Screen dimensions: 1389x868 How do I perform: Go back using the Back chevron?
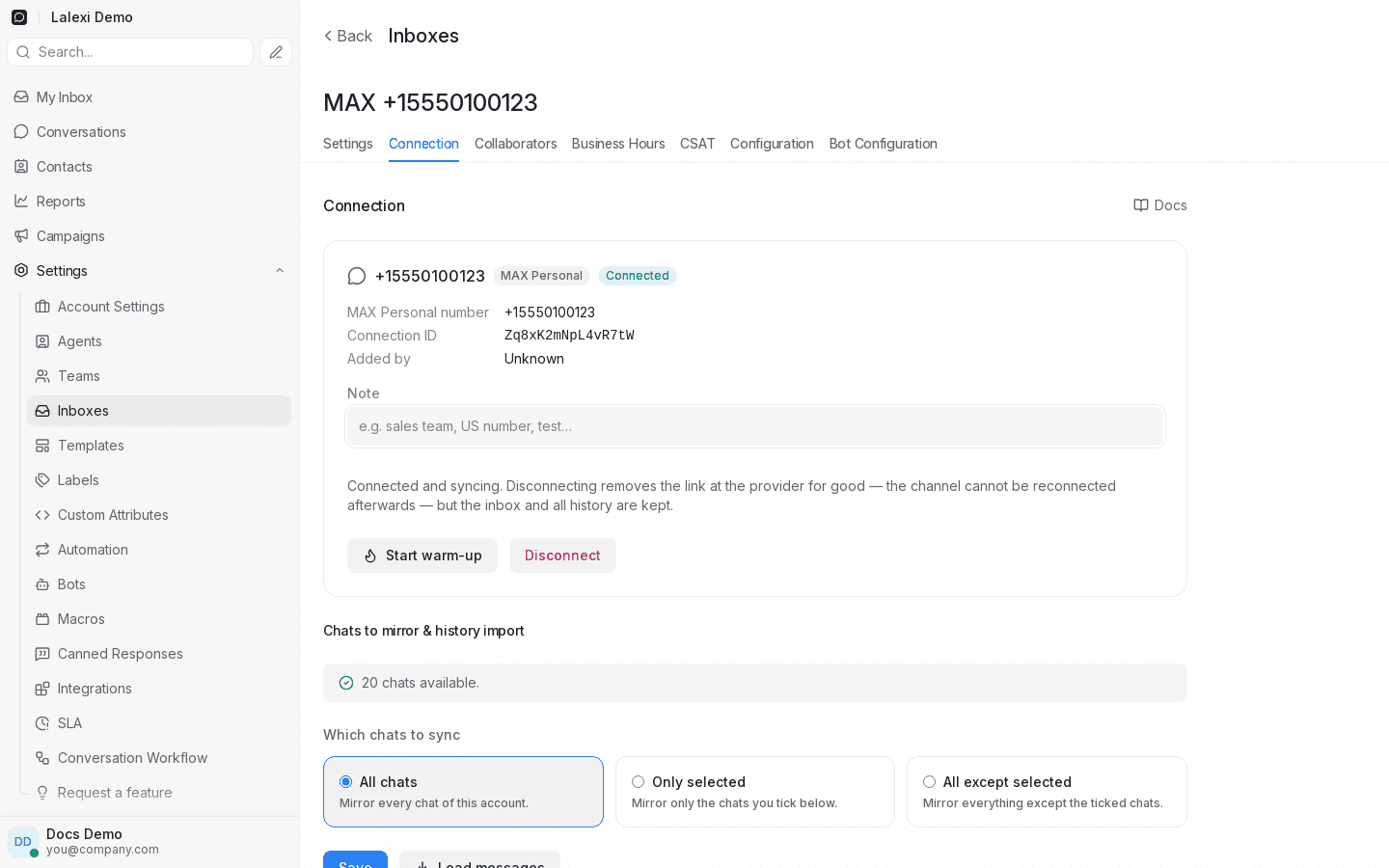tap(329, 36)
